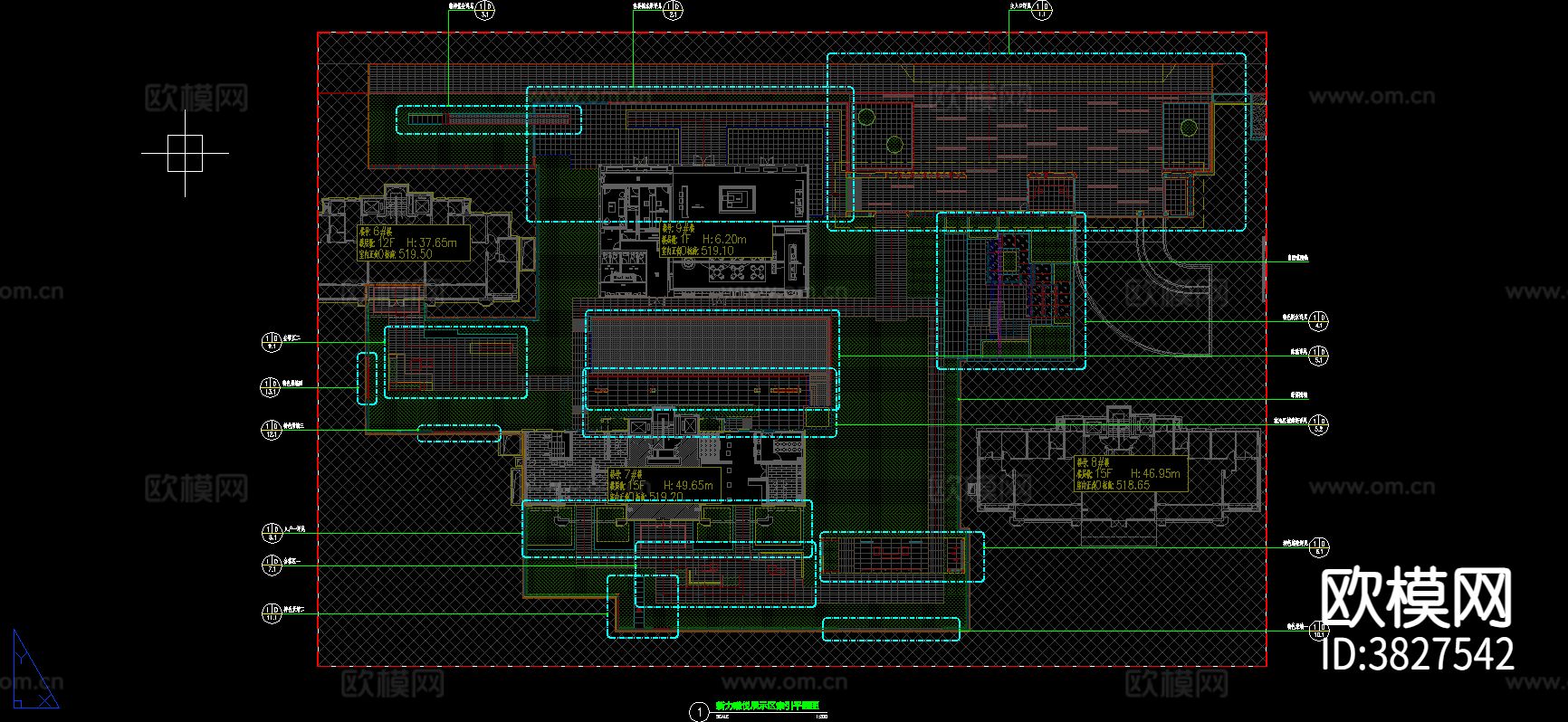Viewport: 1568px width, 722px height.
Task: Select the detail callout bubble numbered 5.1
Action: [x=1319, y=355]
